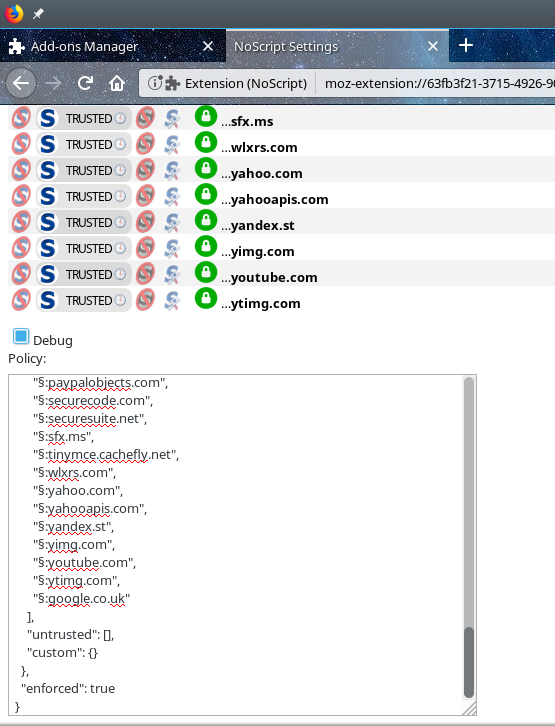
Task: Select the NoScript Settings tab
Action: click(x=337, y=46)
